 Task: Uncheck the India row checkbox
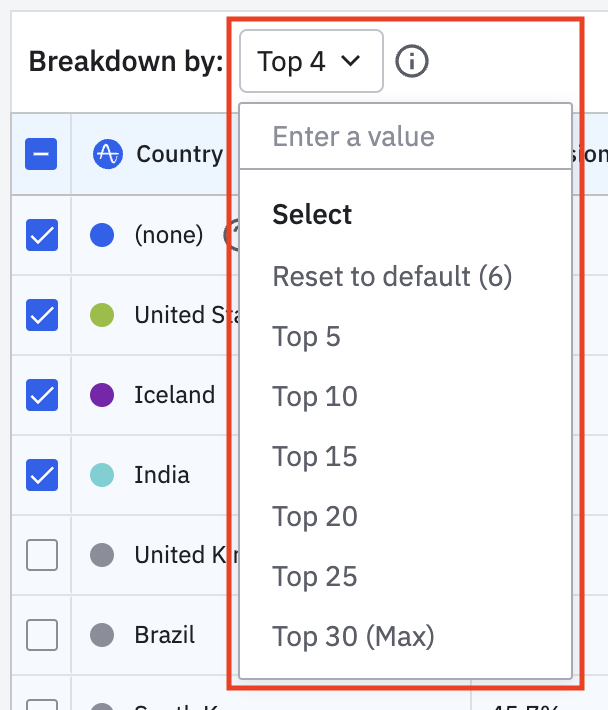[41, 474]
